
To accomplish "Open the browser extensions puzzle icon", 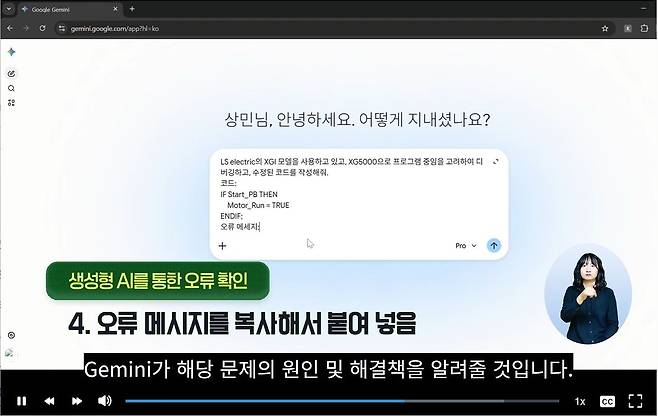I will [x=644, y=29].
